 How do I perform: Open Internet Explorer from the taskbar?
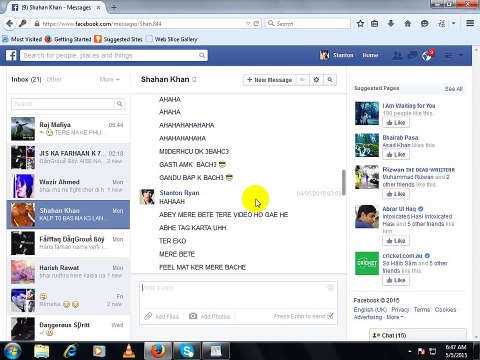[71, 351]
